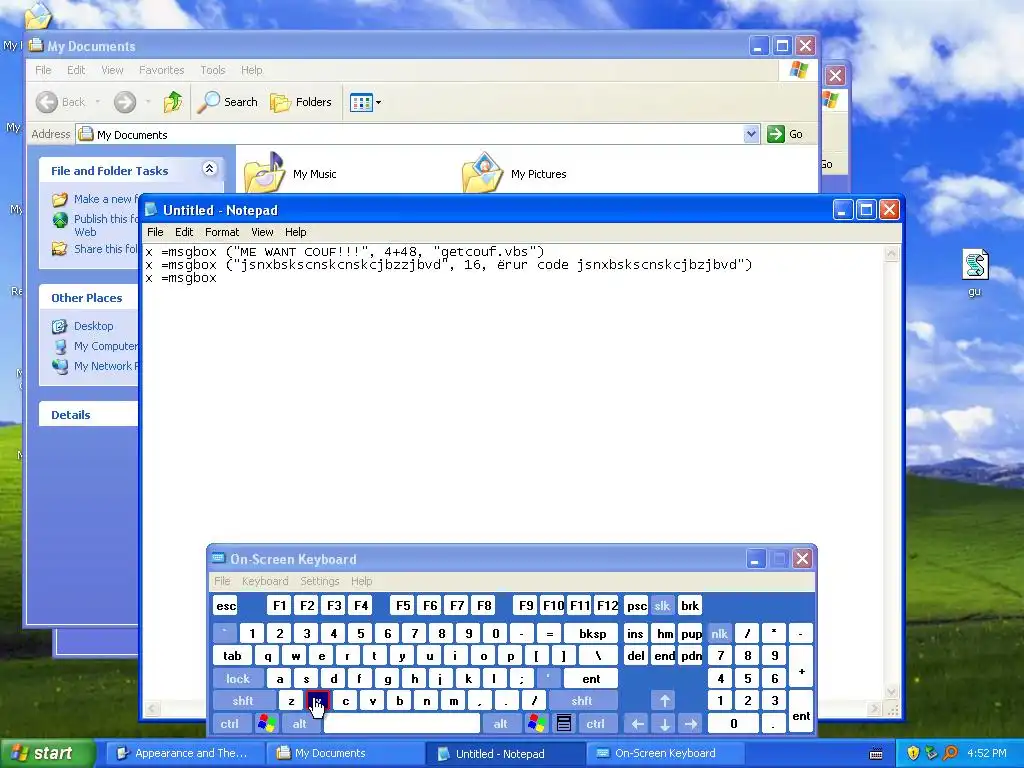
Task: Click the Back button in My Documents
Action: (x=61, y=102)
